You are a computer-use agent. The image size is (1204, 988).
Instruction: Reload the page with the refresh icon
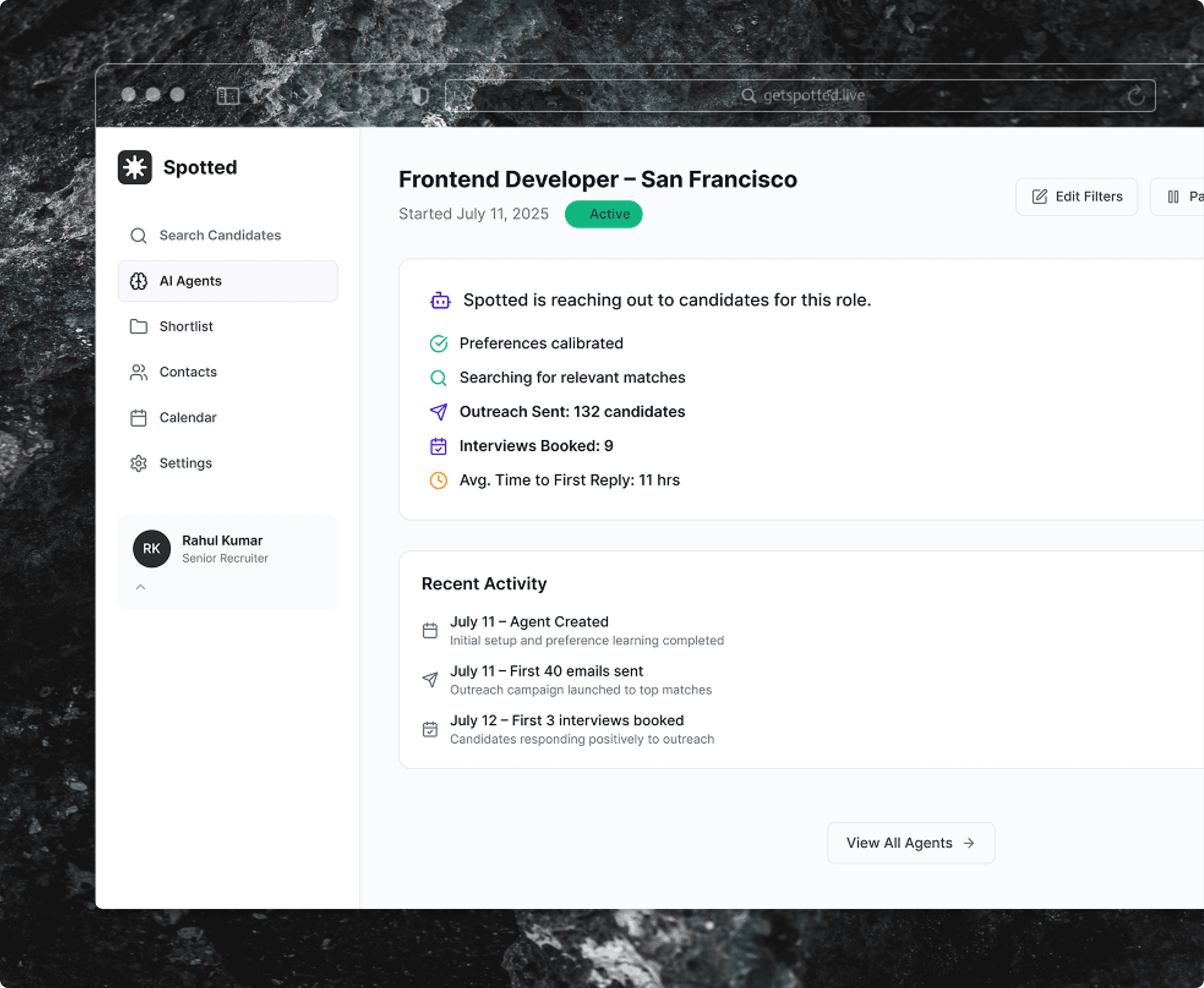pyautogui.click(x=1136, y=96)
